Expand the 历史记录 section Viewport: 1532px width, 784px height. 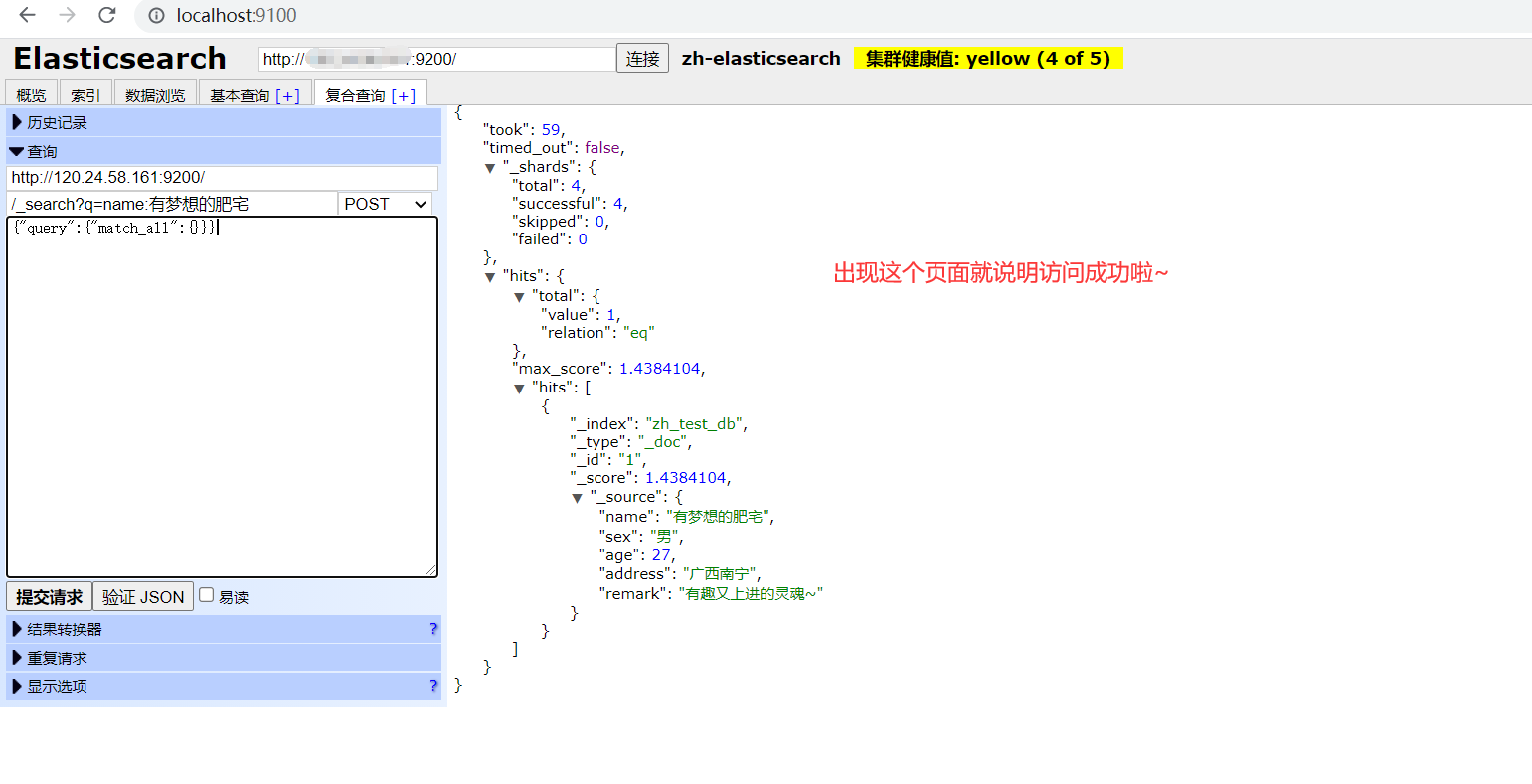point(224,122)
